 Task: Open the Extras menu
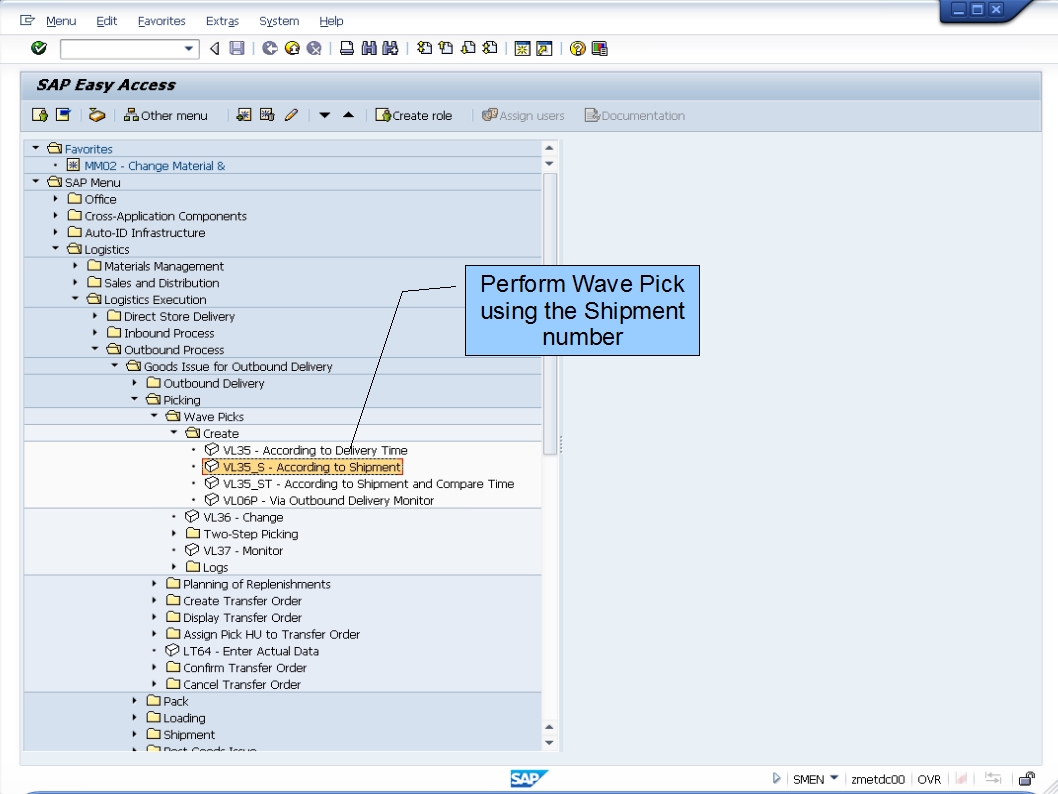click(x=222, y=21)
